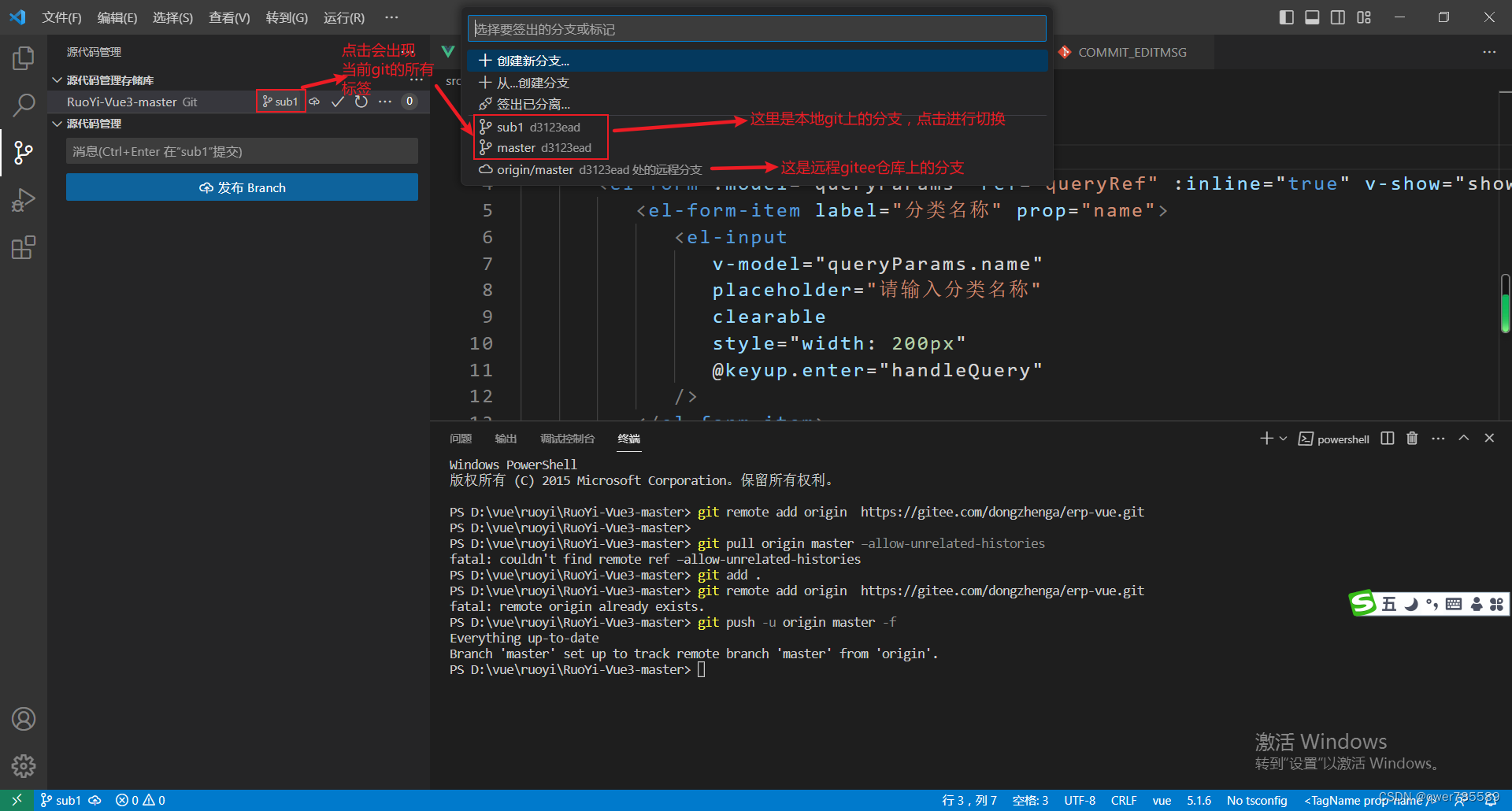Maximize the panel with chevron up
The width and height of the screenshot is (1512, 811).
1464,439
